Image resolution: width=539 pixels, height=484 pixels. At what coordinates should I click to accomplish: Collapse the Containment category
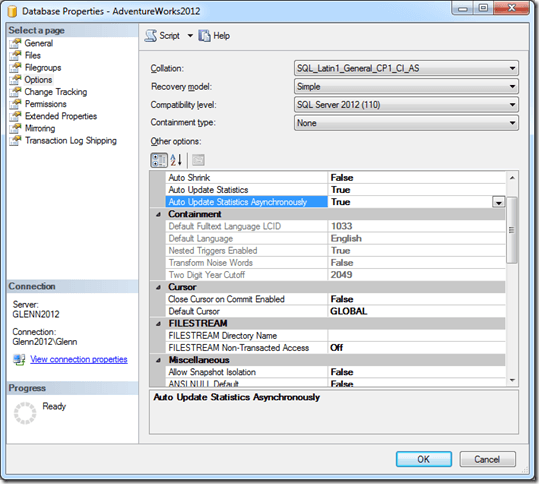click(158, 214)
